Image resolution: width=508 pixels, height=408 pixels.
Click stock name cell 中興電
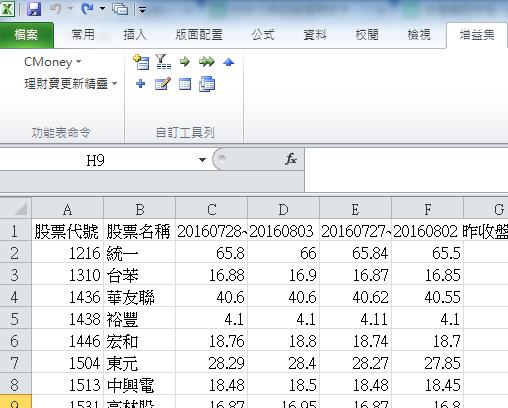pyautogui.click(x=140, y=385)
